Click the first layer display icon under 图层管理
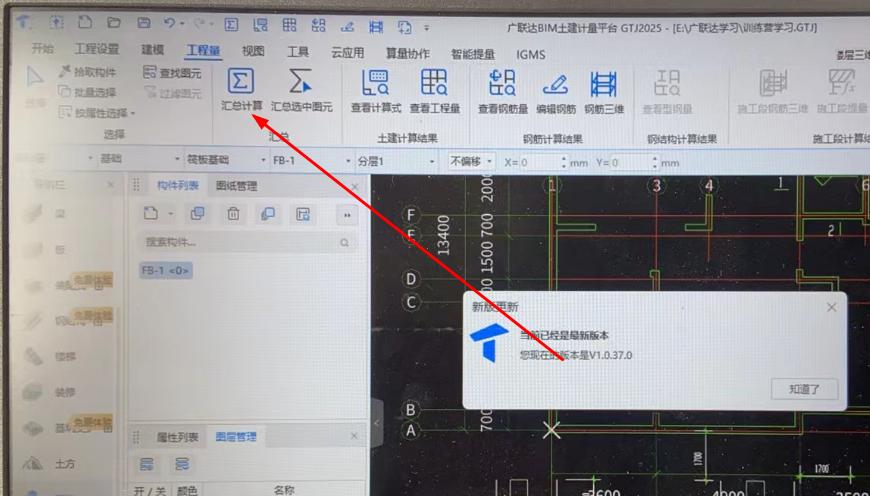The width and height of the screenshot is (870, 496). [146, 463]
